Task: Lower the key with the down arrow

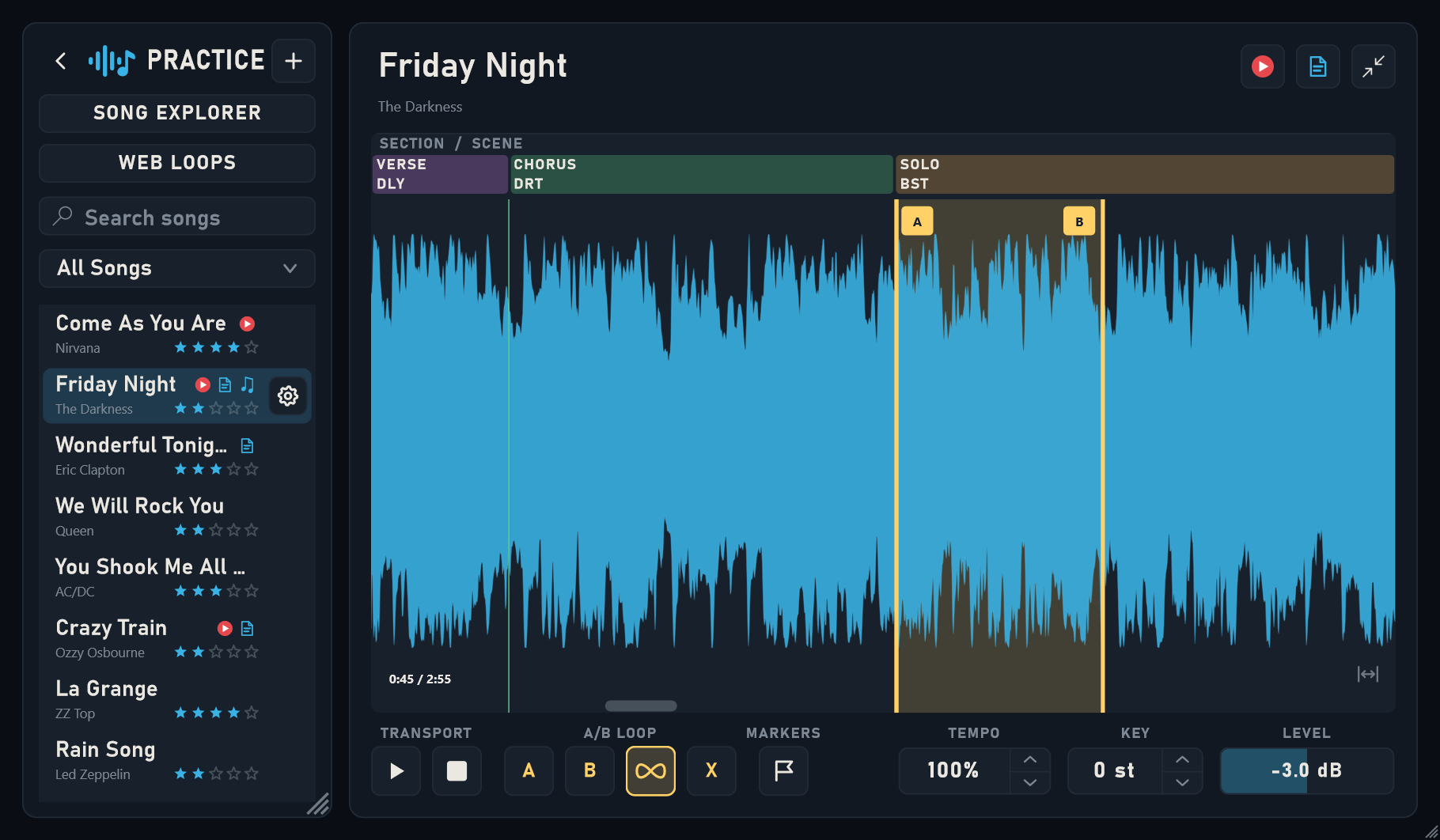Action: [1182, 782]
